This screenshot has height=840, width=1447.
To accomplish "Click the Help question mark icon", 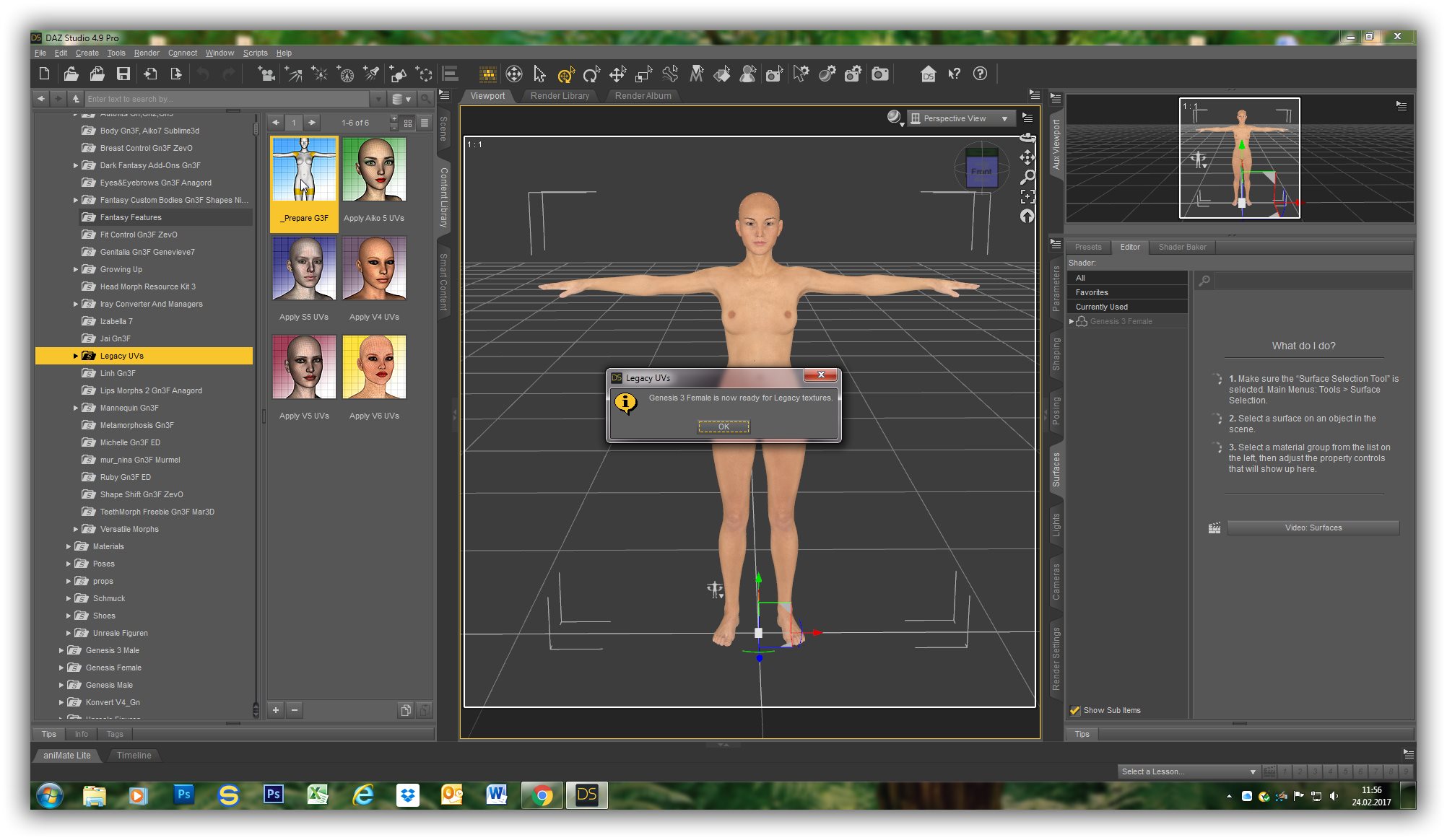I will (x=980, y=74).
